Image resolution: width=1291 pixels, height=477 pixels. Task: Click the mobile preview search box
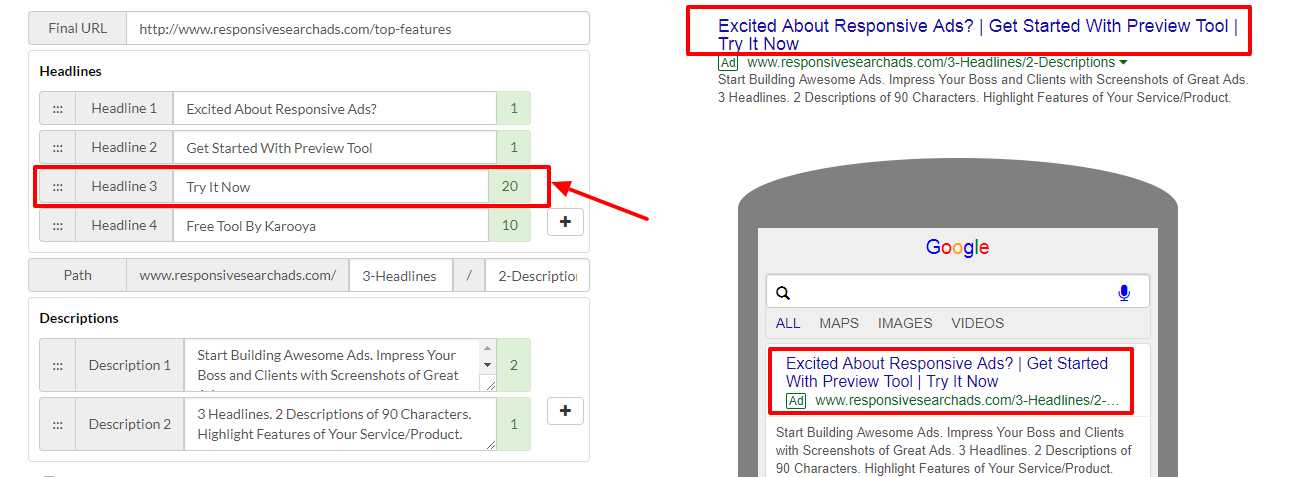[957, 292]
